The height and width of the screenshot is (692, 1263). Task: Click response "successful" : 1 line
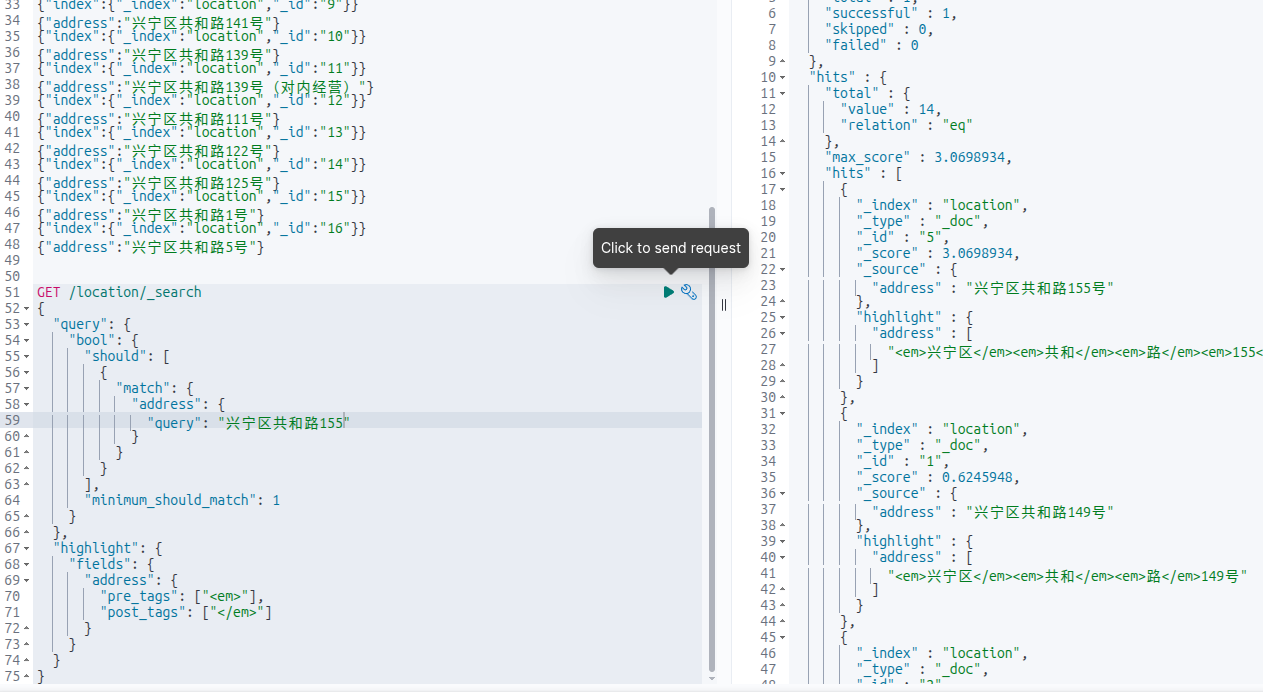[x=890, y=13]
